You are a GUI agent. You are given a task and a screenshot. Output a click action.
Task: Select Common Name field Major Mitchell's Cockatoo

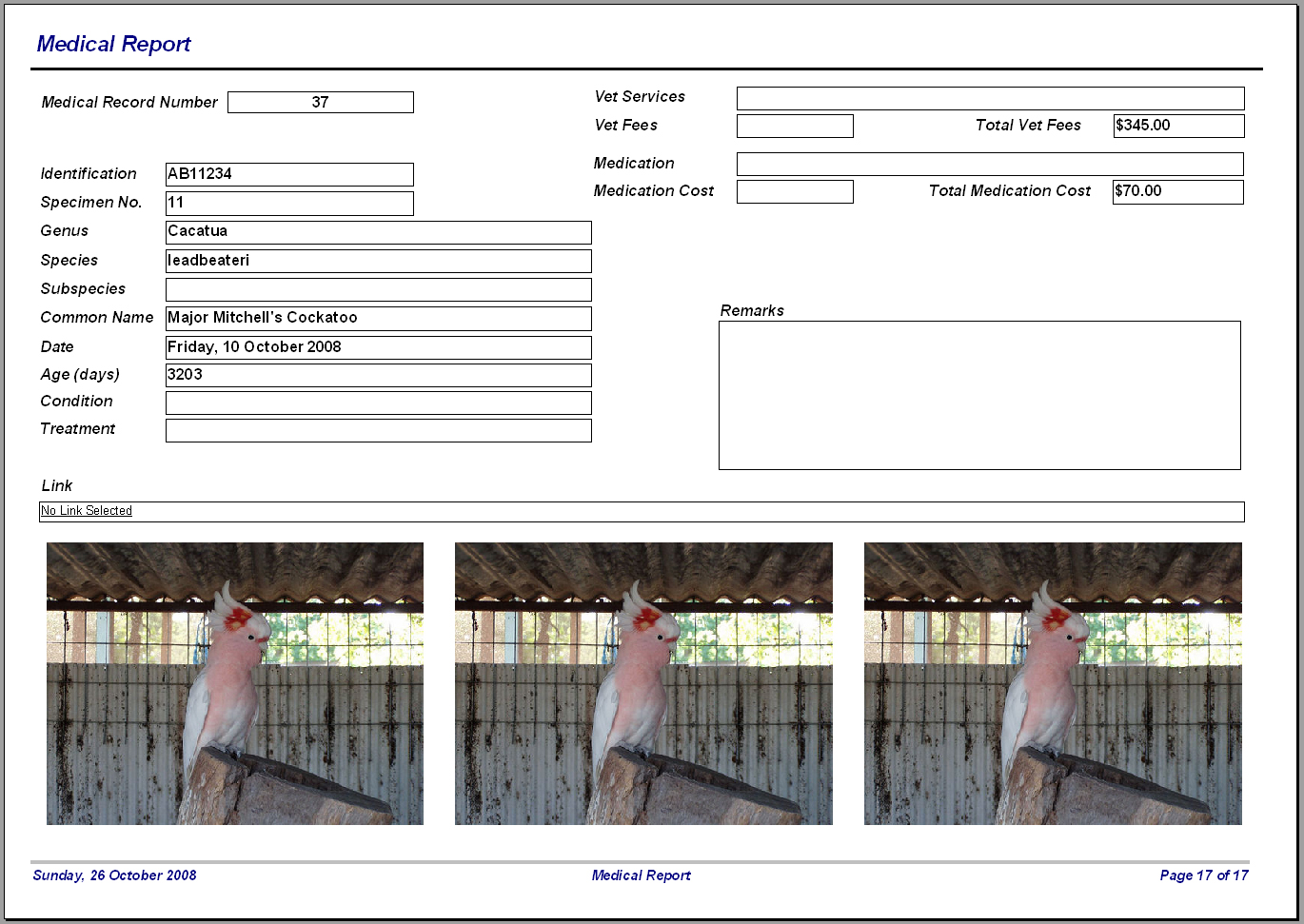(379, 318)
